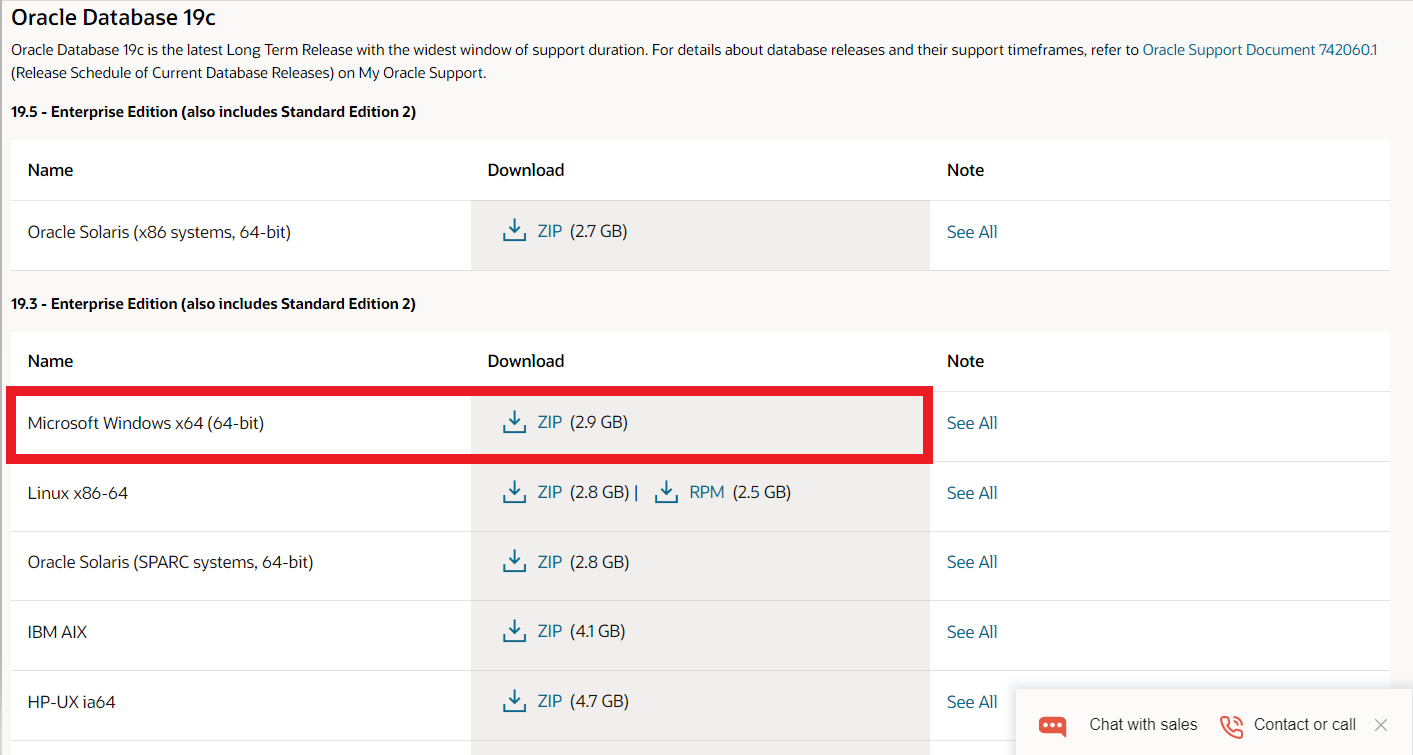Click Contact or call button
This screenshot has height=755, width=1413.
[1305, 725]
